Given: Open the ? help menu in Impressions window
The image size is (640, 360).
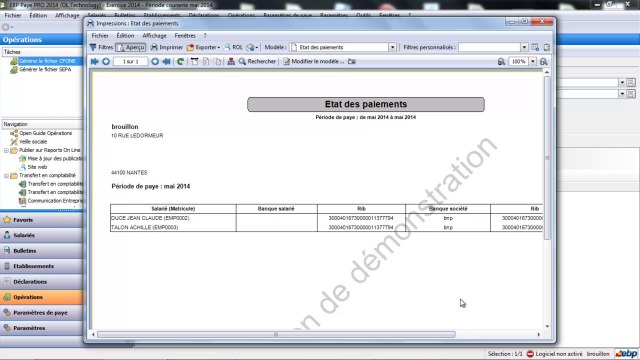Looking at the screenshot, I should coord(205,36).
